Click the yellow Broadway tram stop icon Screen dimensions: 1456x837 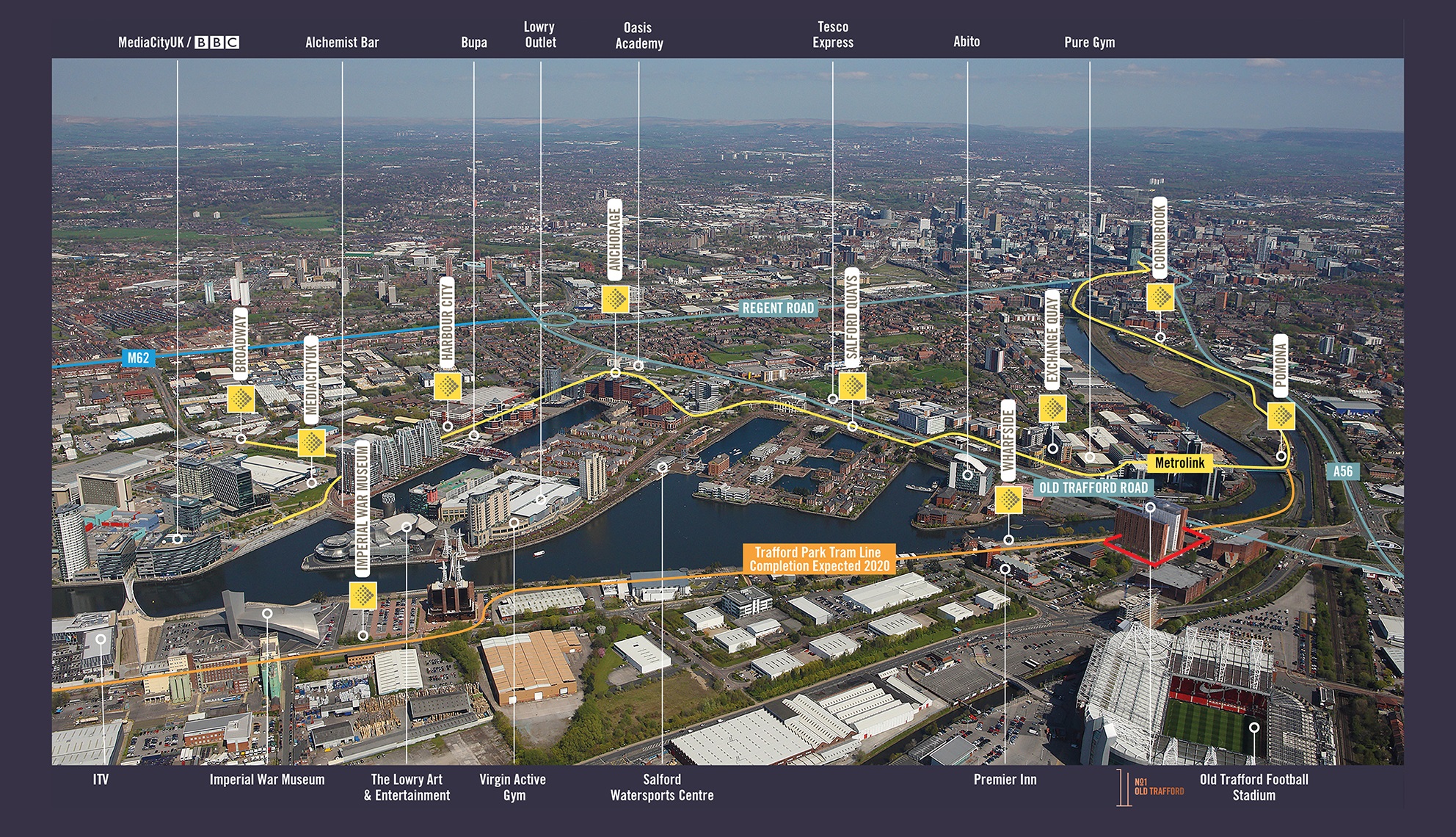pos(241,399)
